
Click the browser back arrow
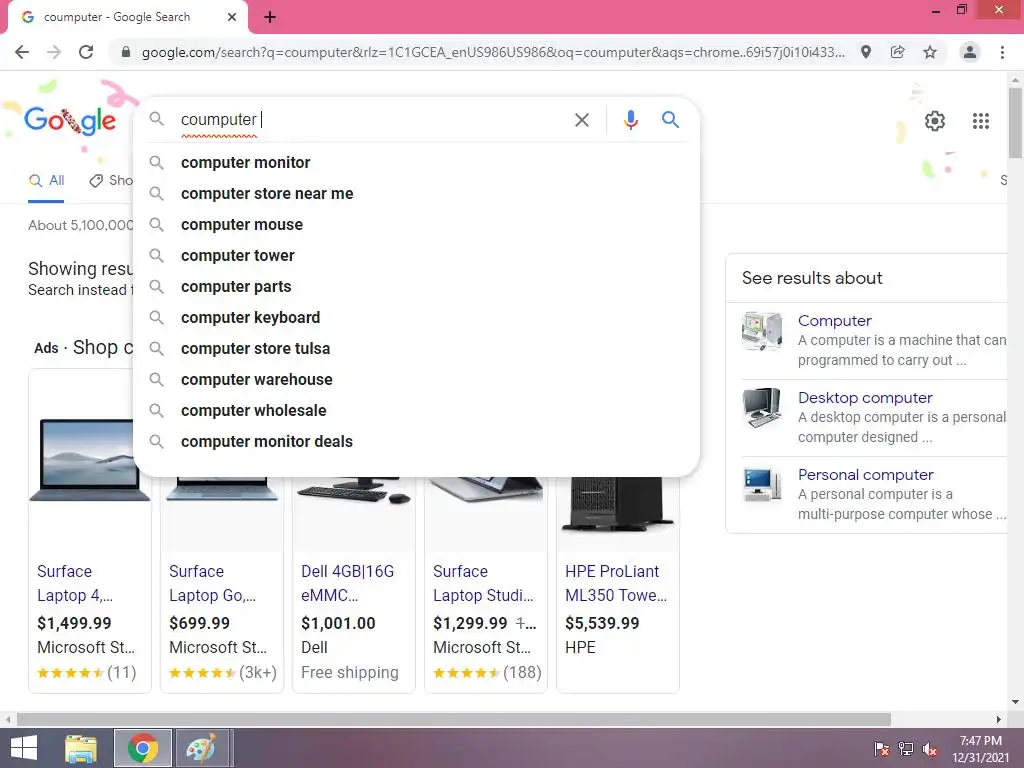point(22,52)
